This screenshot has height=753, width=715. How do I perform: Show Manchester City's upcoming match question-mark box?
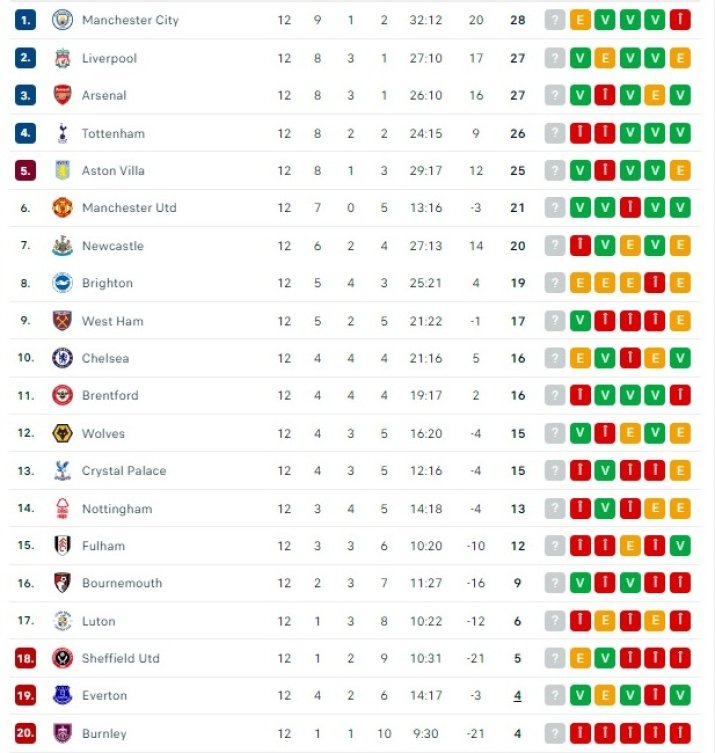pyautogui.click(x=555, y=20)
